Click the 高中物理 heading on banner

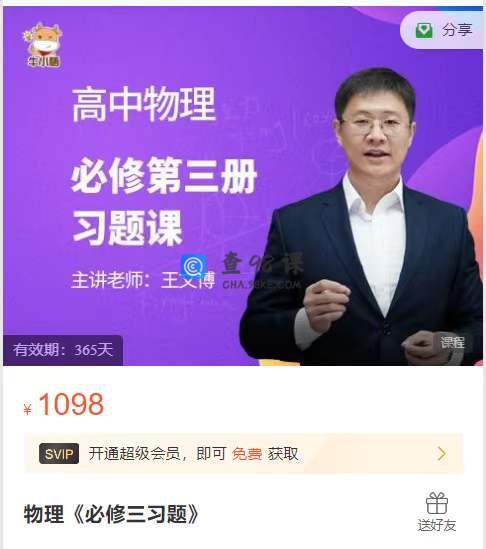[x=144, y=104]
